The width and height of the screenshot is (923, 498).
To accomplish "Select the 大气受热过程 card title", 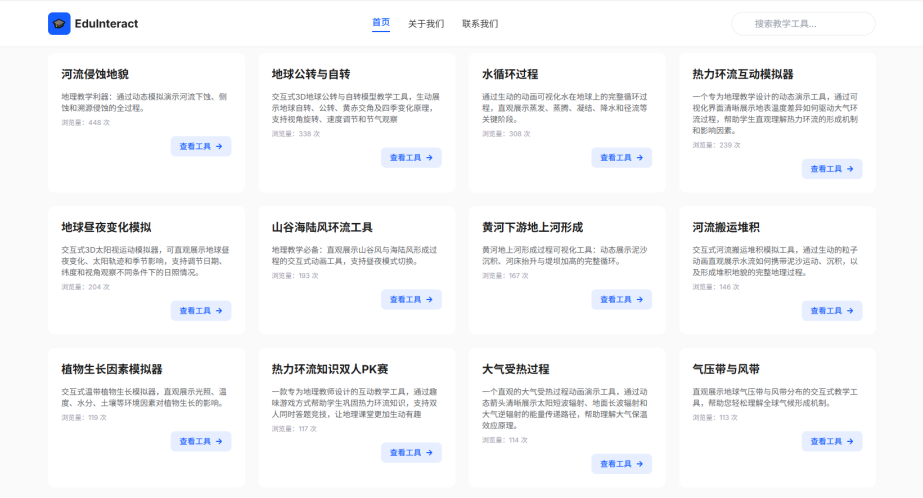I will [516, 369].
